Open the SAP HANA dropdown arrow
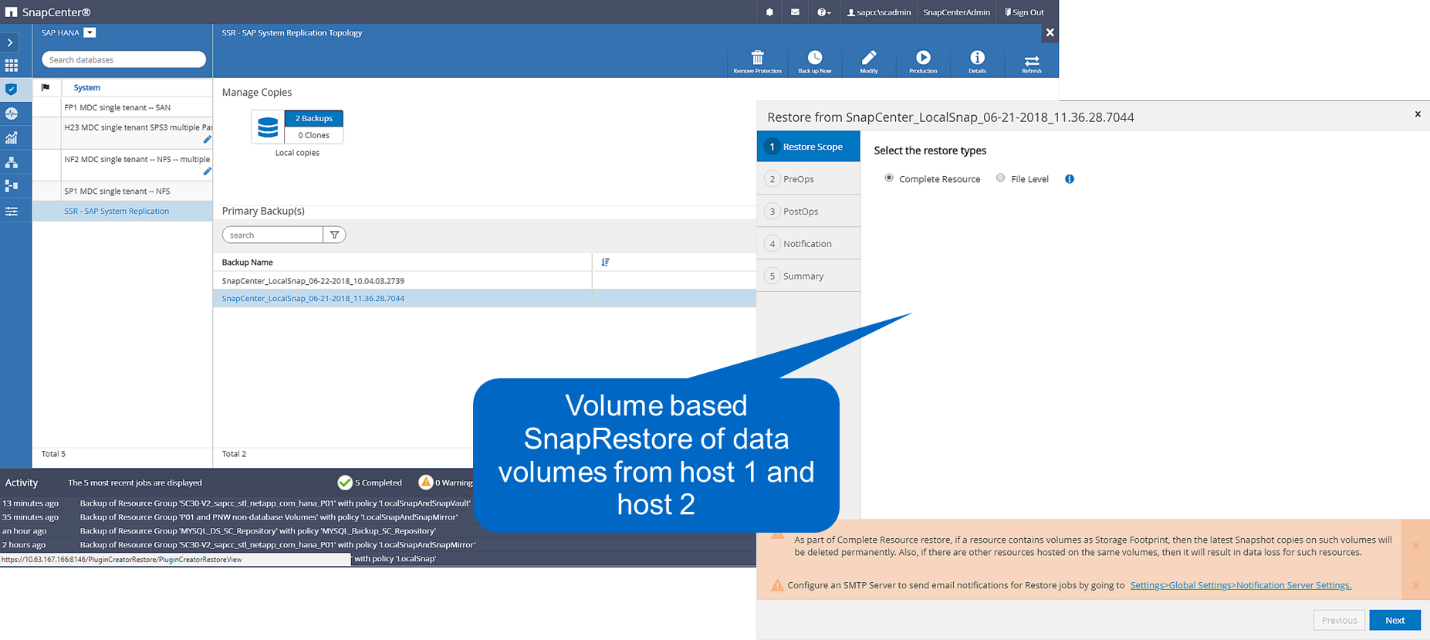This screenshot has height=640, width=1430. pyautogui.click(x=90, y=33)
